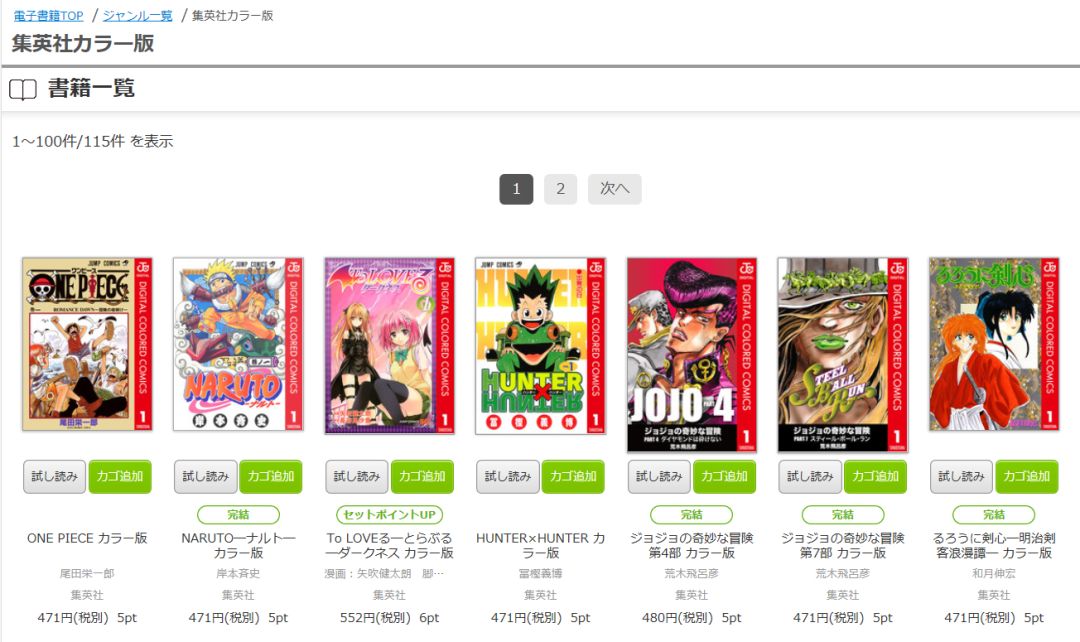Screen dimensions: 1080x642
Task: Add ジョジョ第4部 to cart
Action: click(x=724, y=477)
